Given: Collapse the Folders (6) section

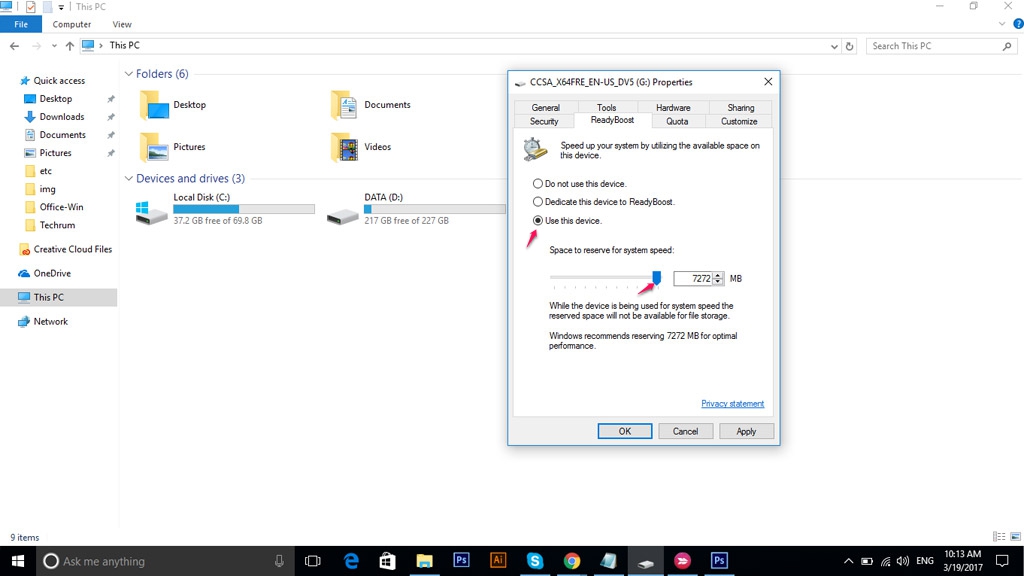Looking at the screenshot, I should click(129, 74).
